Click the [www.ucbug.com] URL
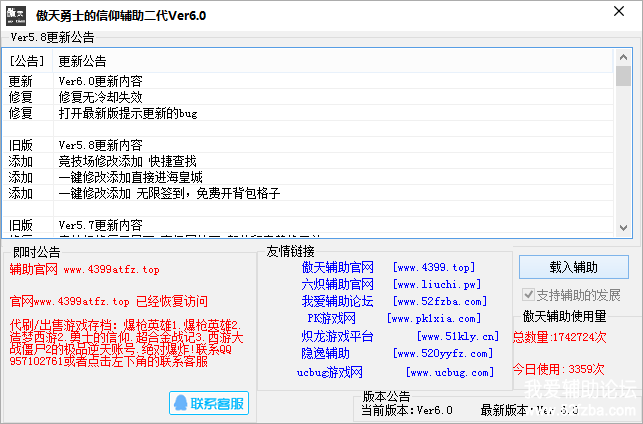 pos(450,373)
